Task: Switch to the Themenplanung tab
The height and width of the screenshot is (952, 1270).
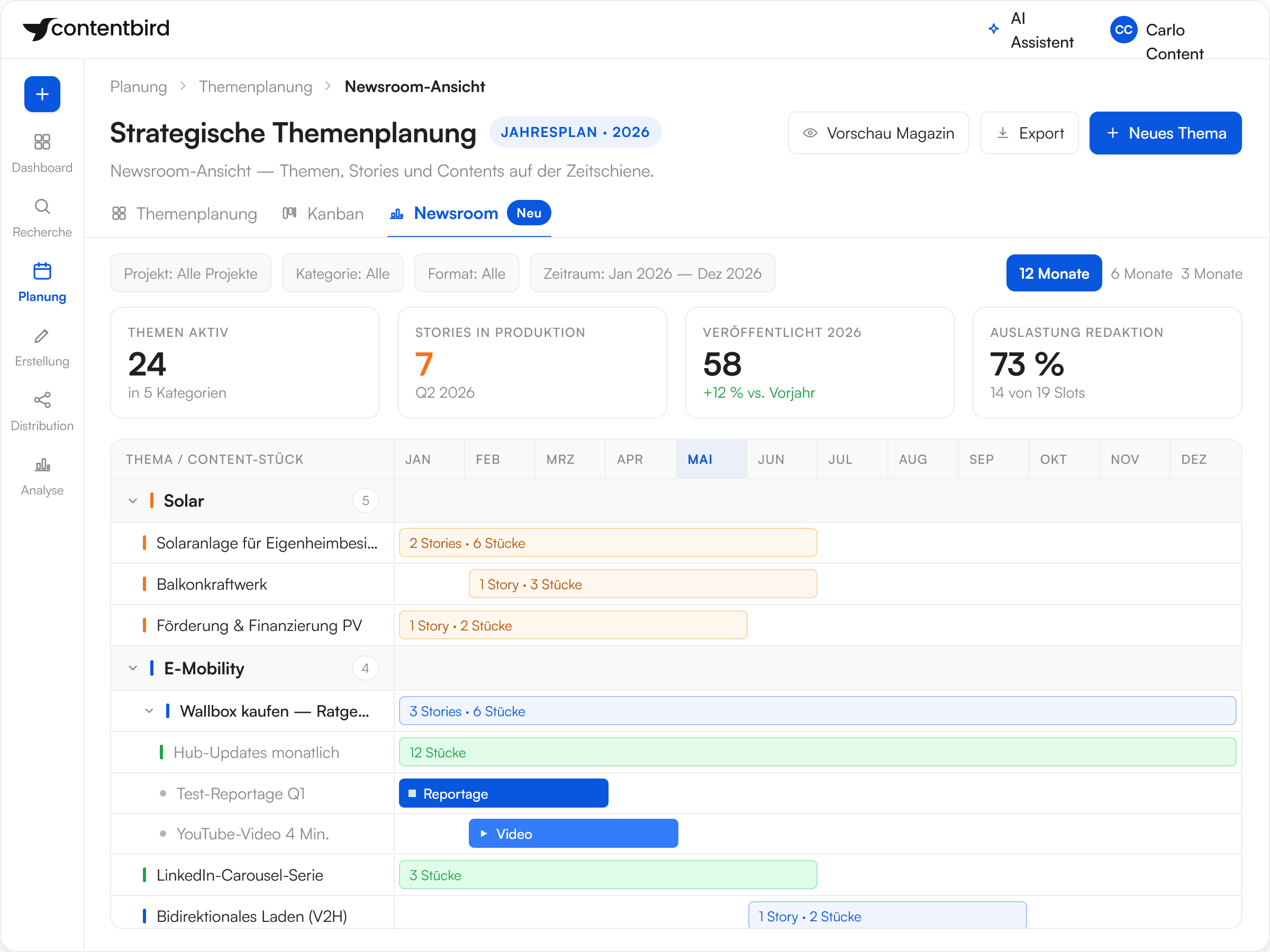Action: [184, 214]
